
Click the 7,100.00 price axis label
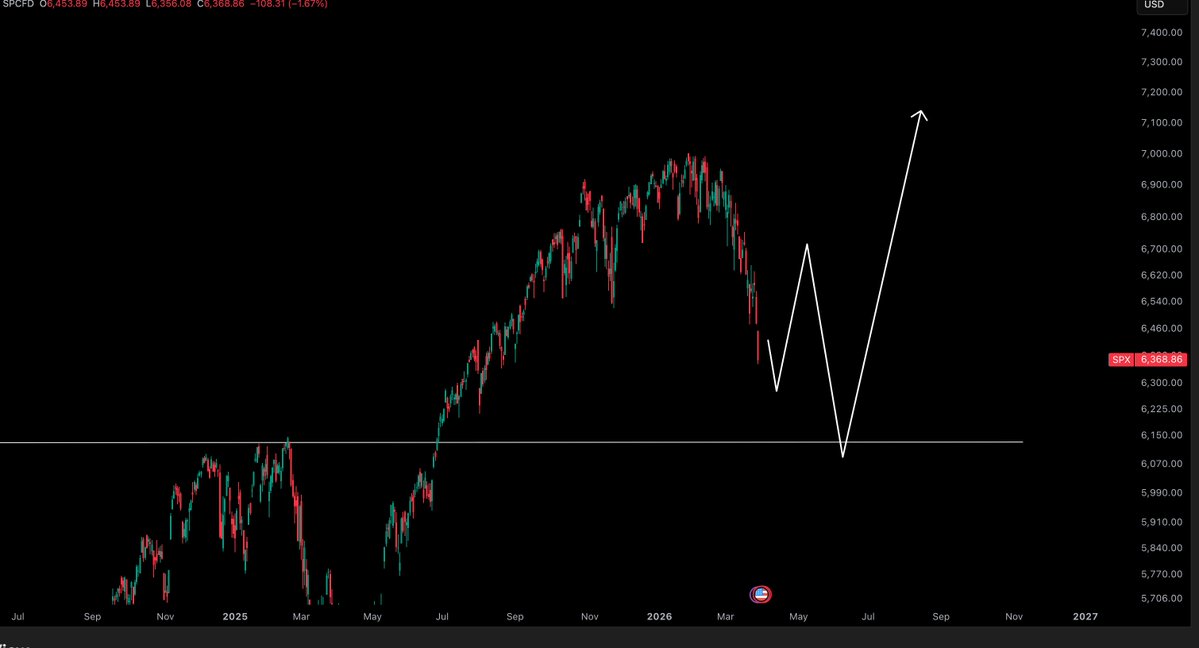tap(1161, 123)
